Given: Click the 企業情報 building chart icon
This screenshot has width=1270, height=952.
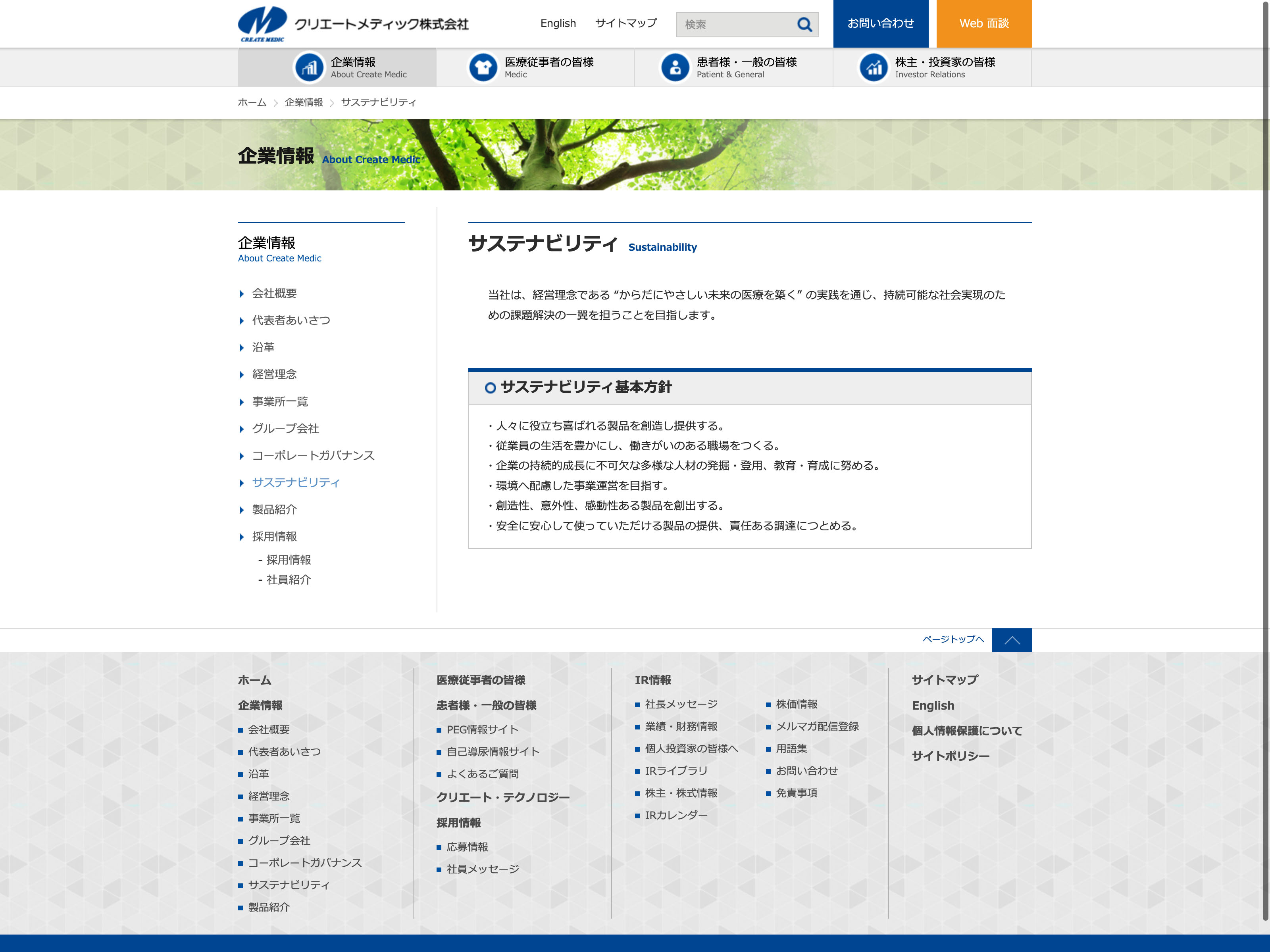Looking at the screenshot, I should pos(310,68).
